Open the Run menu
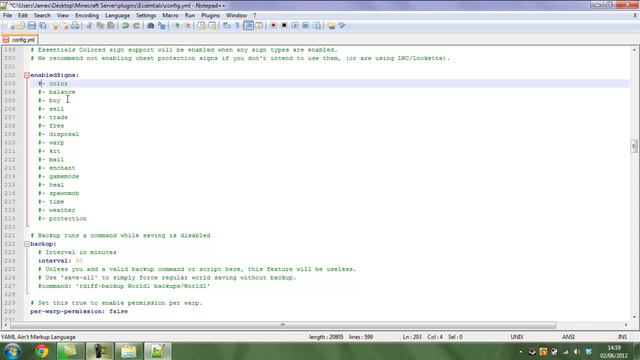640x360 pixels. click(x=190, y=16)
